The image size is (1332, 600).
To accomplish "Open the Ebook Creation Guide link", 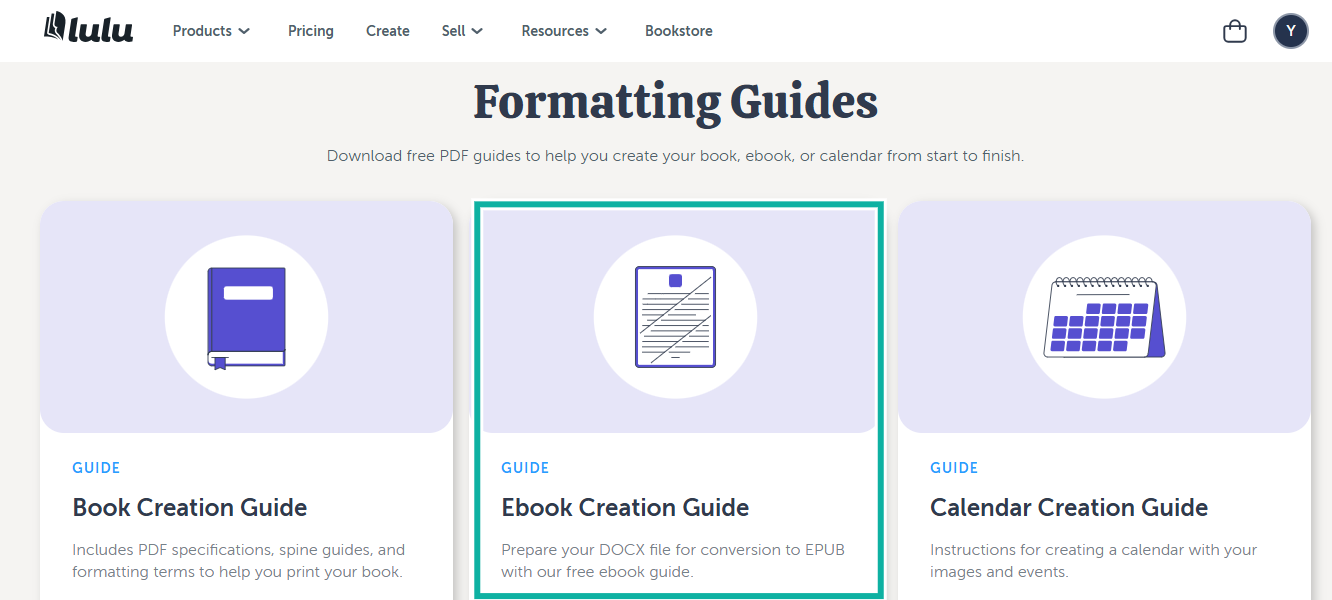I will (625, 507).
